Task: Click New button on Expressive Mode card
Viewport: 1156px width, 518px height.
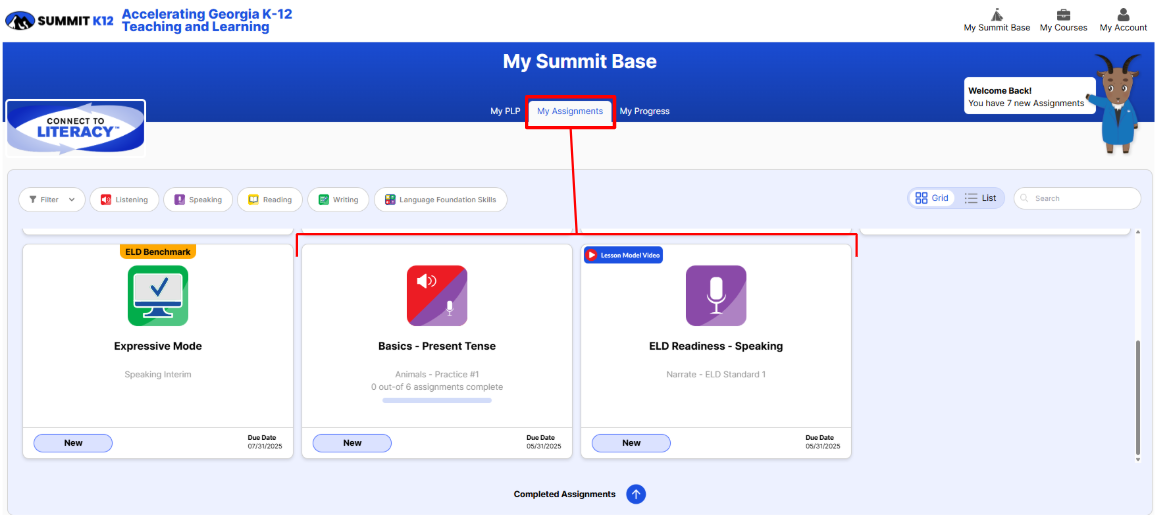Action: click(x=73, y=443)
